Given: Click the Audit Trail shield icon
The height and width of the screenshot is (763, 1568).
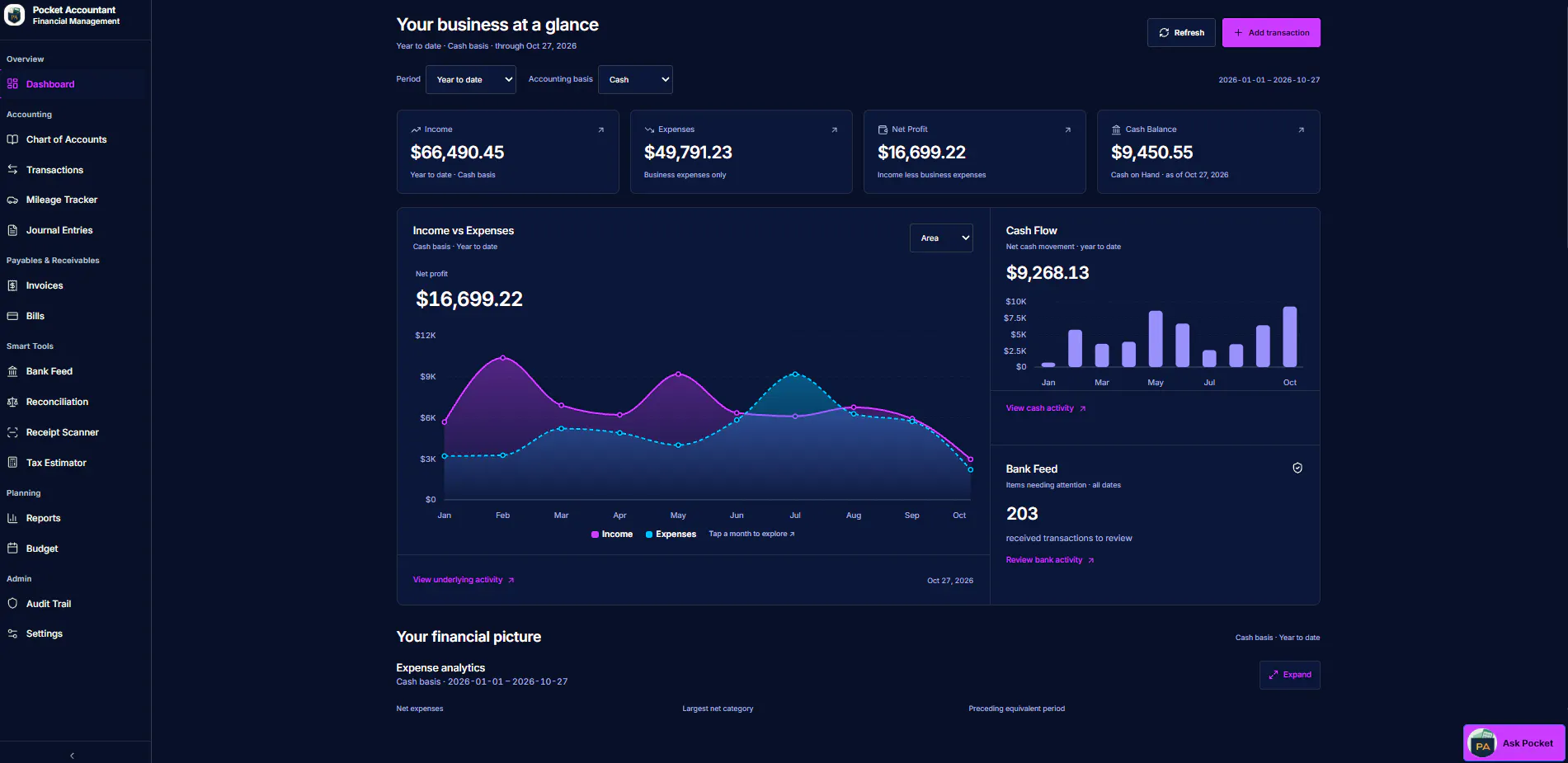Looking at the screenshot, I should pos(12,604).
